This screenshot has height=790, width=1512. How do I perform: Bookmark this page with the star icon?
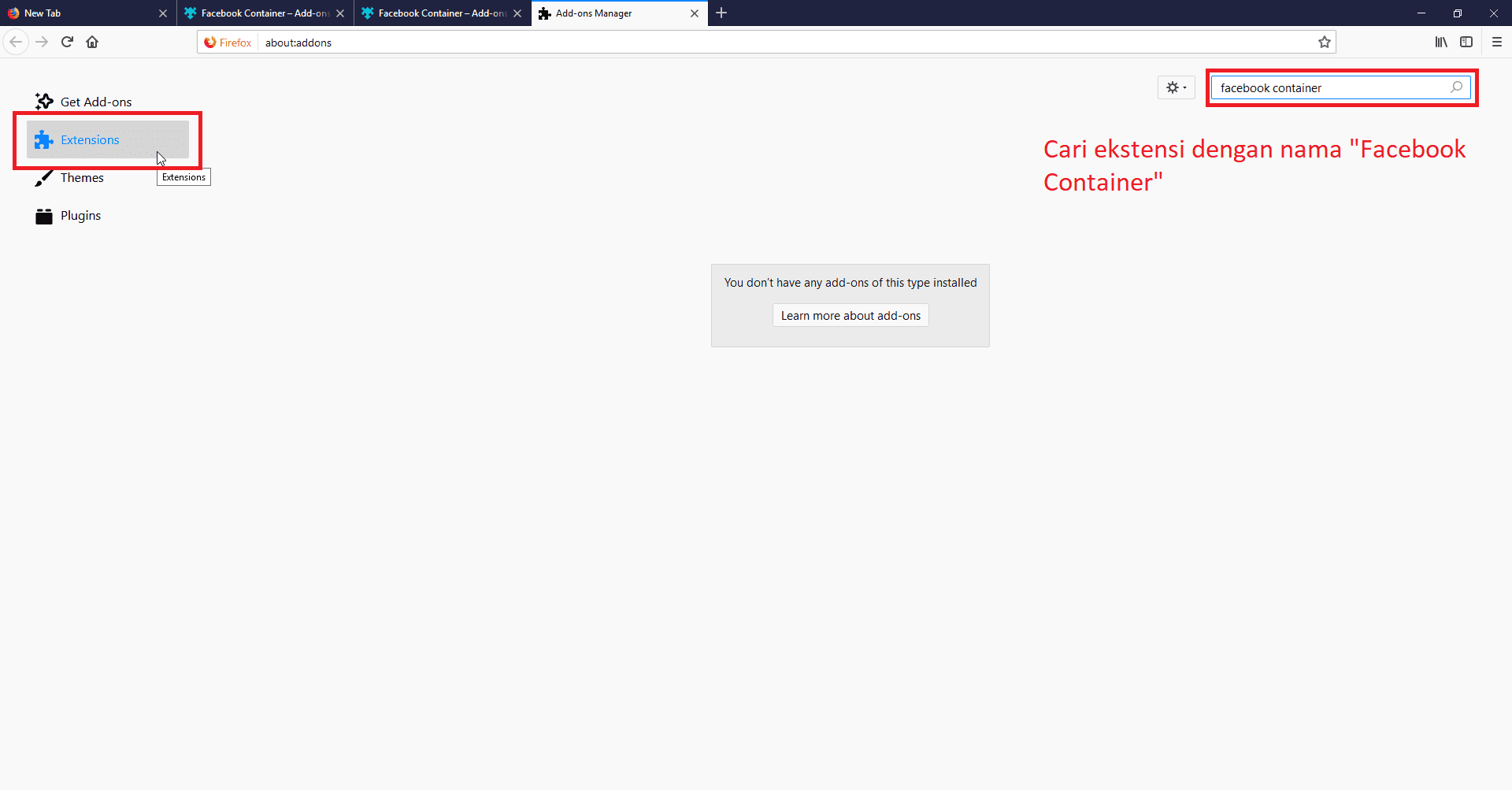coord(1325,42)
